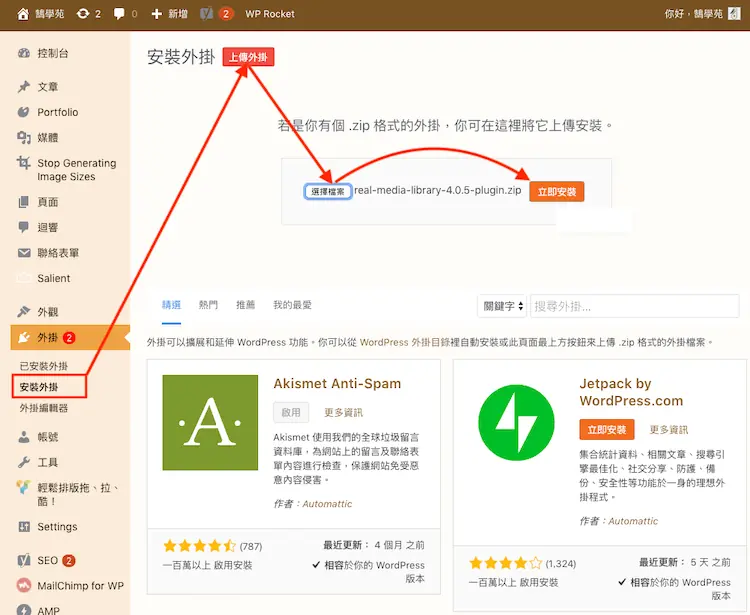The height and width of the screenshot is (615, 750).
Task: Click the Pages (頁面) icon in the sidebar
Action: tap(23, 202)
